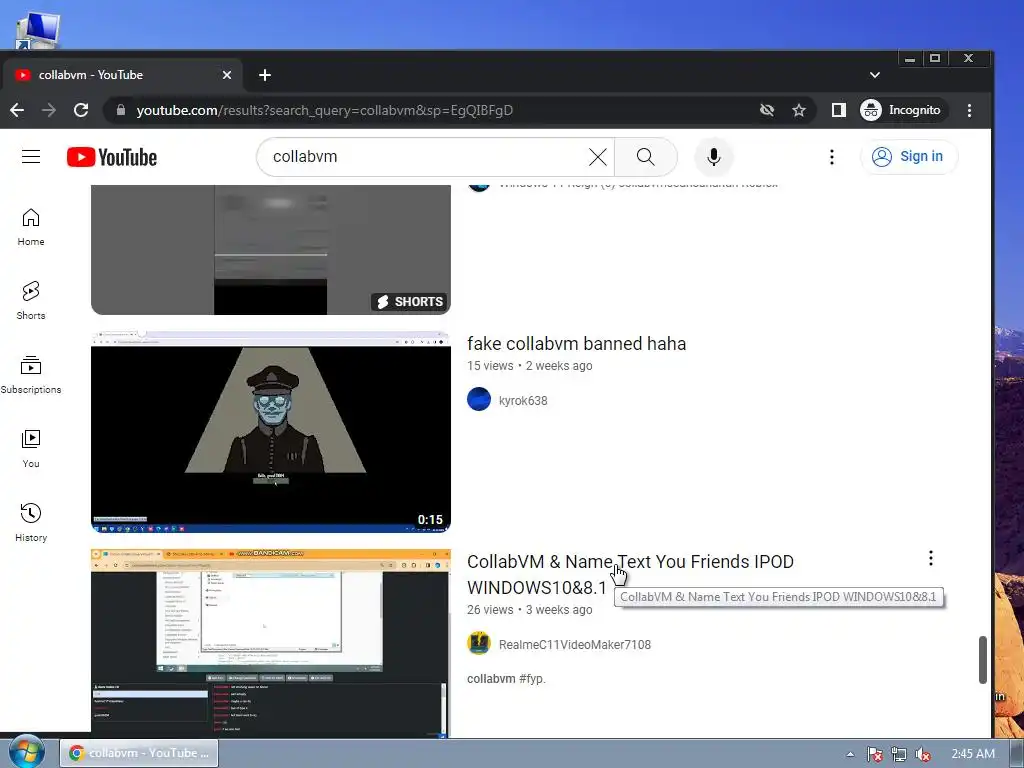The height and width of the screenshot is (768, 1024).
Task: Click the 'collabvm #fyp.' description text
Action: tap(506, 679)
